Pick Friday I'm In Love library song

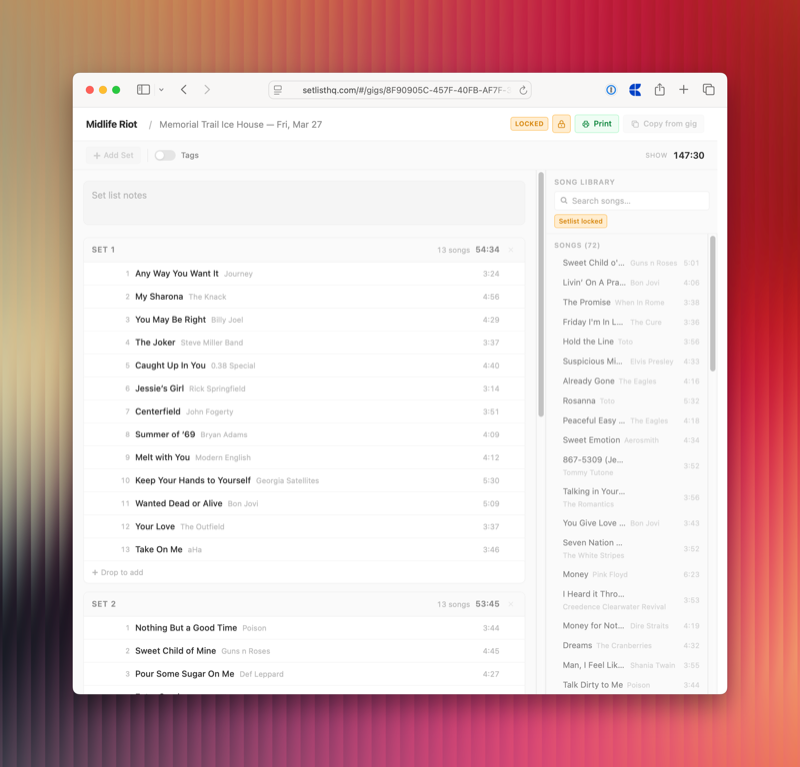click(x=631, y=322)
